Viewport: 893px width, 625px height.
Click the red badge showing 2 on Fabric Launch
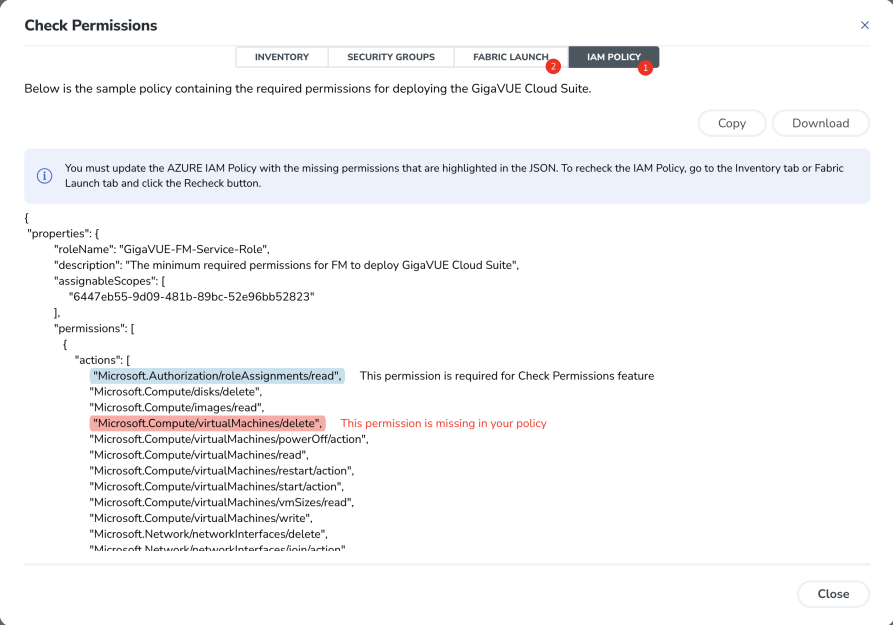point(552,68)
